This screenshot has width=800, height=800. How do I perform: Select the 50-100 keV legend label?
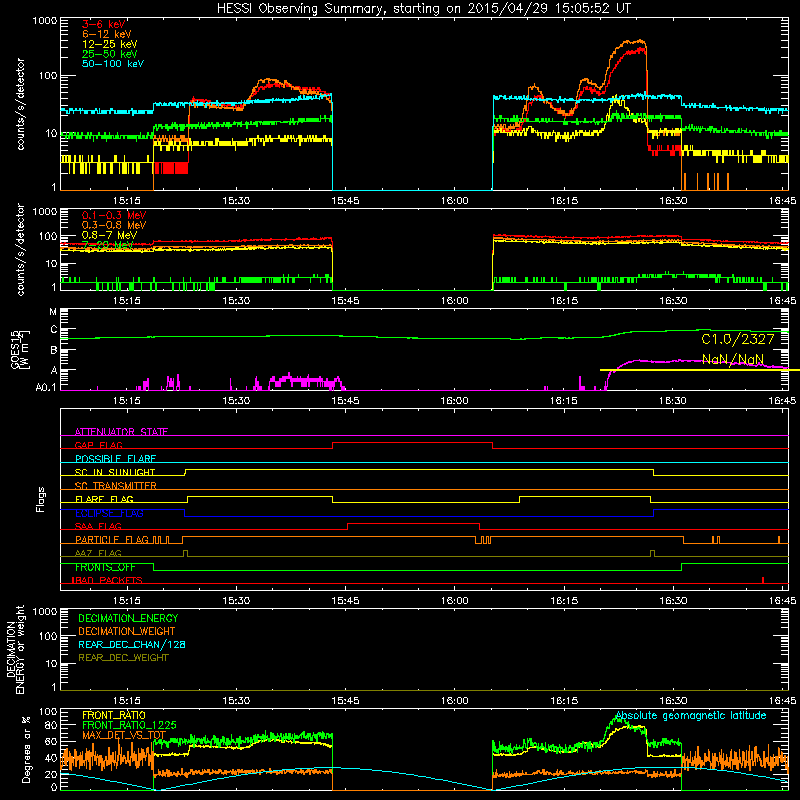tap(113, 64)
